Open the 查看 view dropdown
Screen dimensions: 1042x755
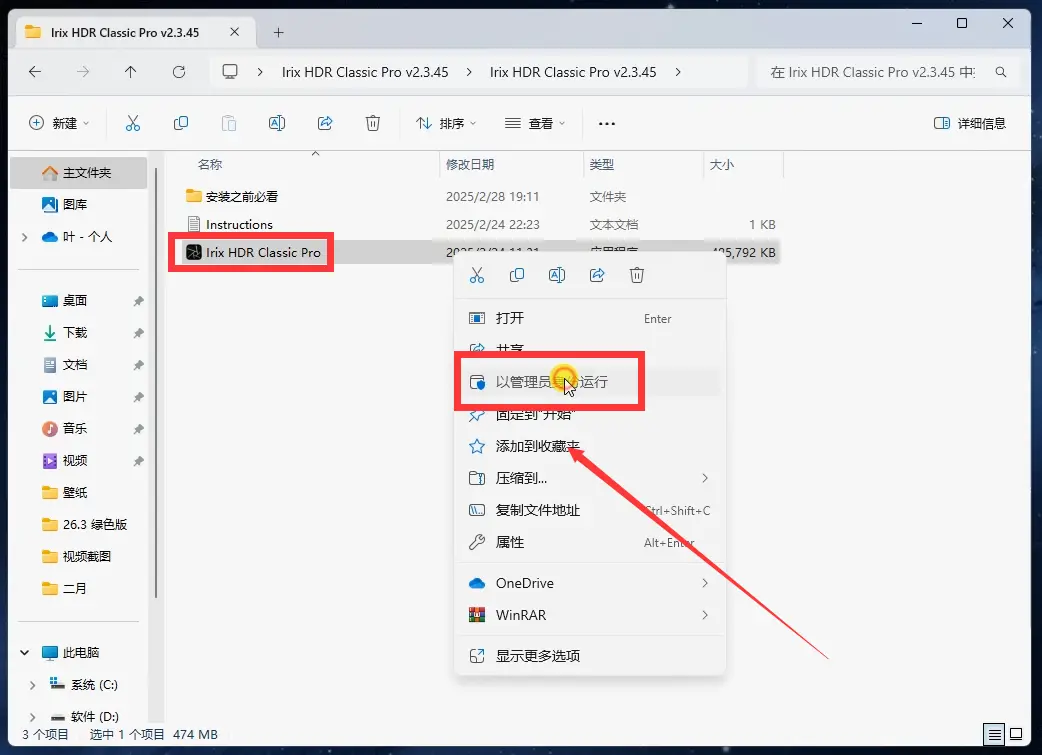(x=535, y=123)
